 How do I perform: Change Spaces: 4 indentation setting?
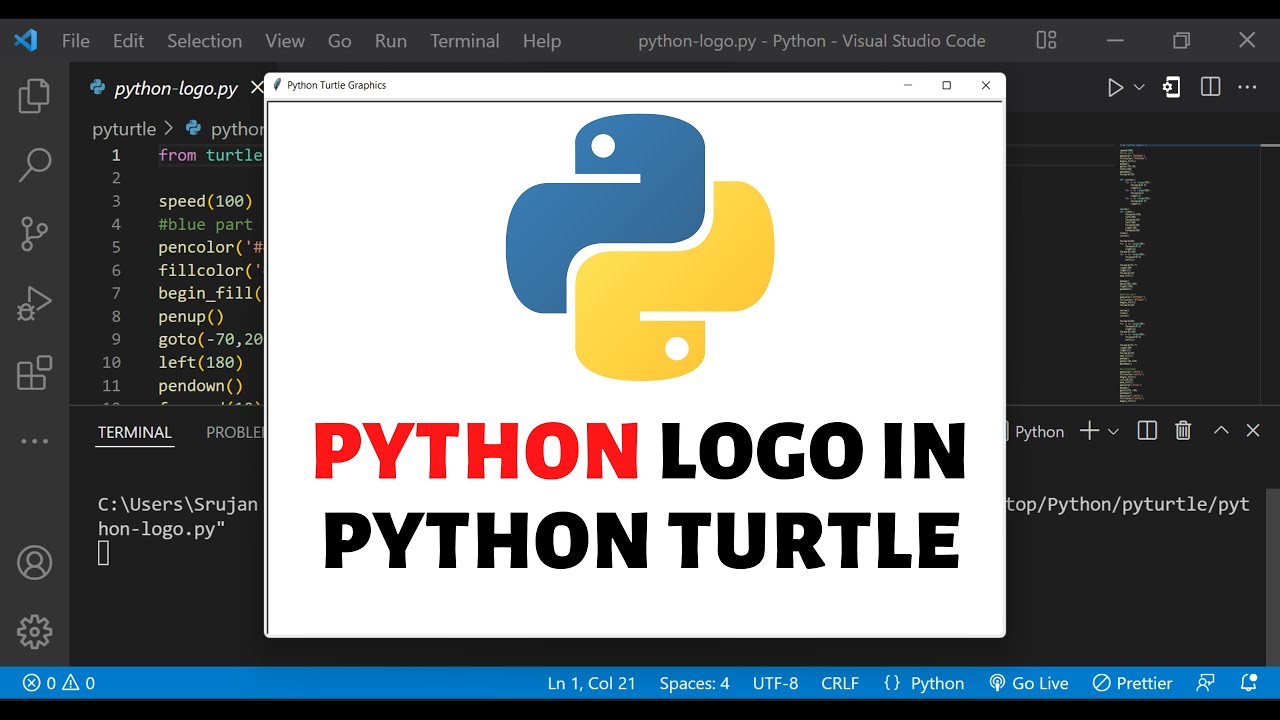pyautogui.click(x=694, y=683)
